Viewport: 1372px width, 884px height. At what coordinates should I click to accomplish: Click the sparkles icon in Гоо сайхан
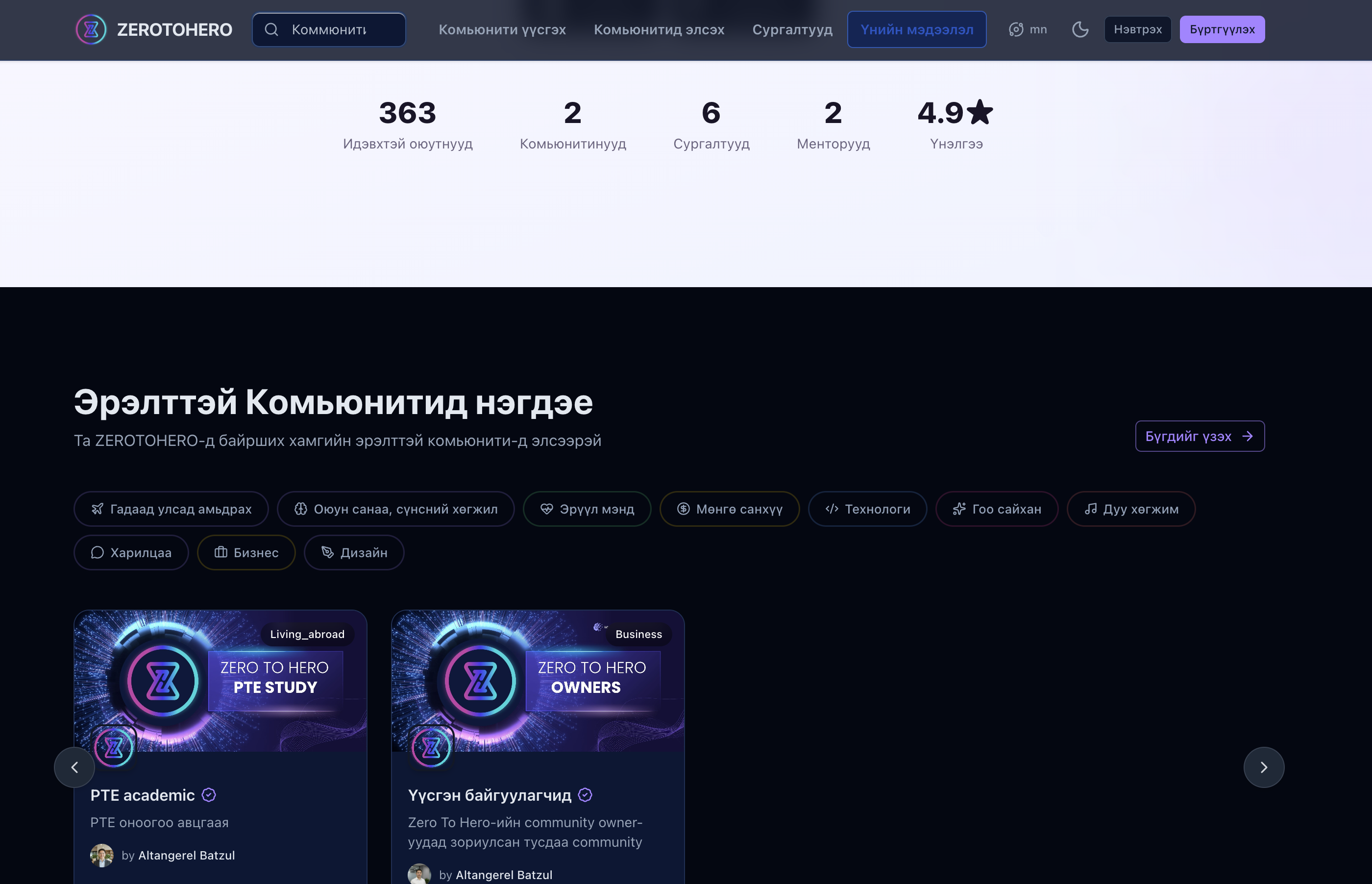tap(959, 509)
